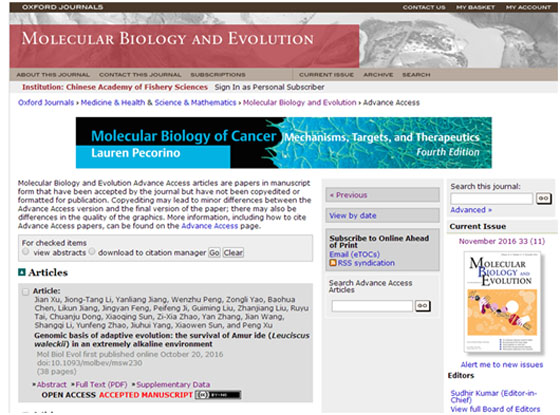The image size is (560, 415).
Task: Open Molecular Biology and Evolution breadcrumb link
Action: (x=300, y=102)
